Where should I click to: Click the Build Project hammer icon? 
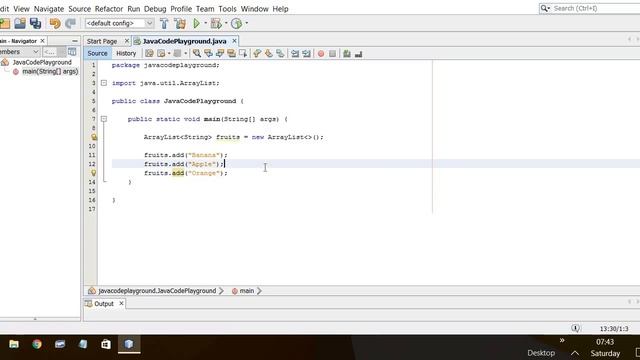click(x=164, y=23)
